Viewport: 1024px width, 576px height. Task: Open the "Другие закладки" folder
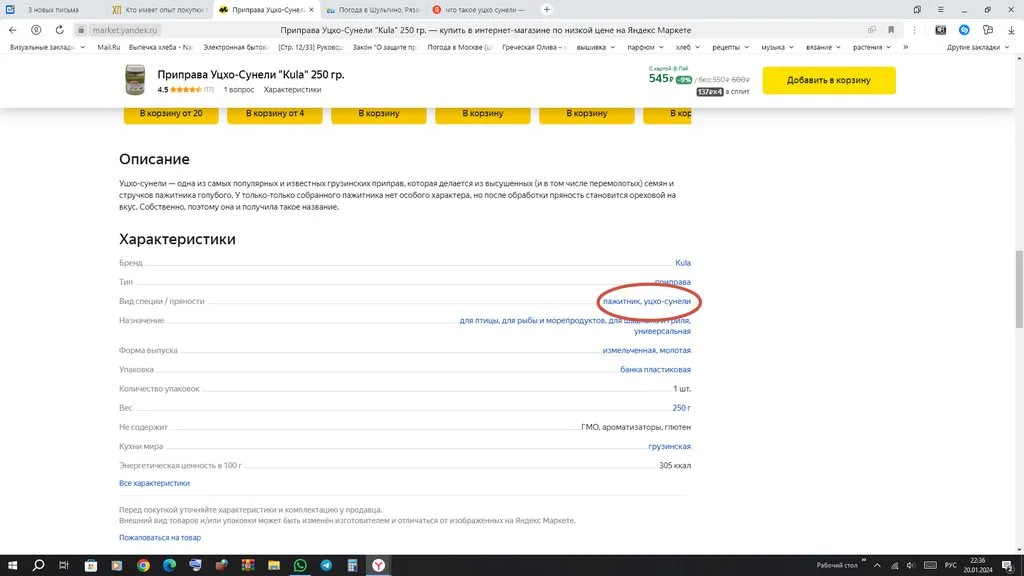pos(978,47)
